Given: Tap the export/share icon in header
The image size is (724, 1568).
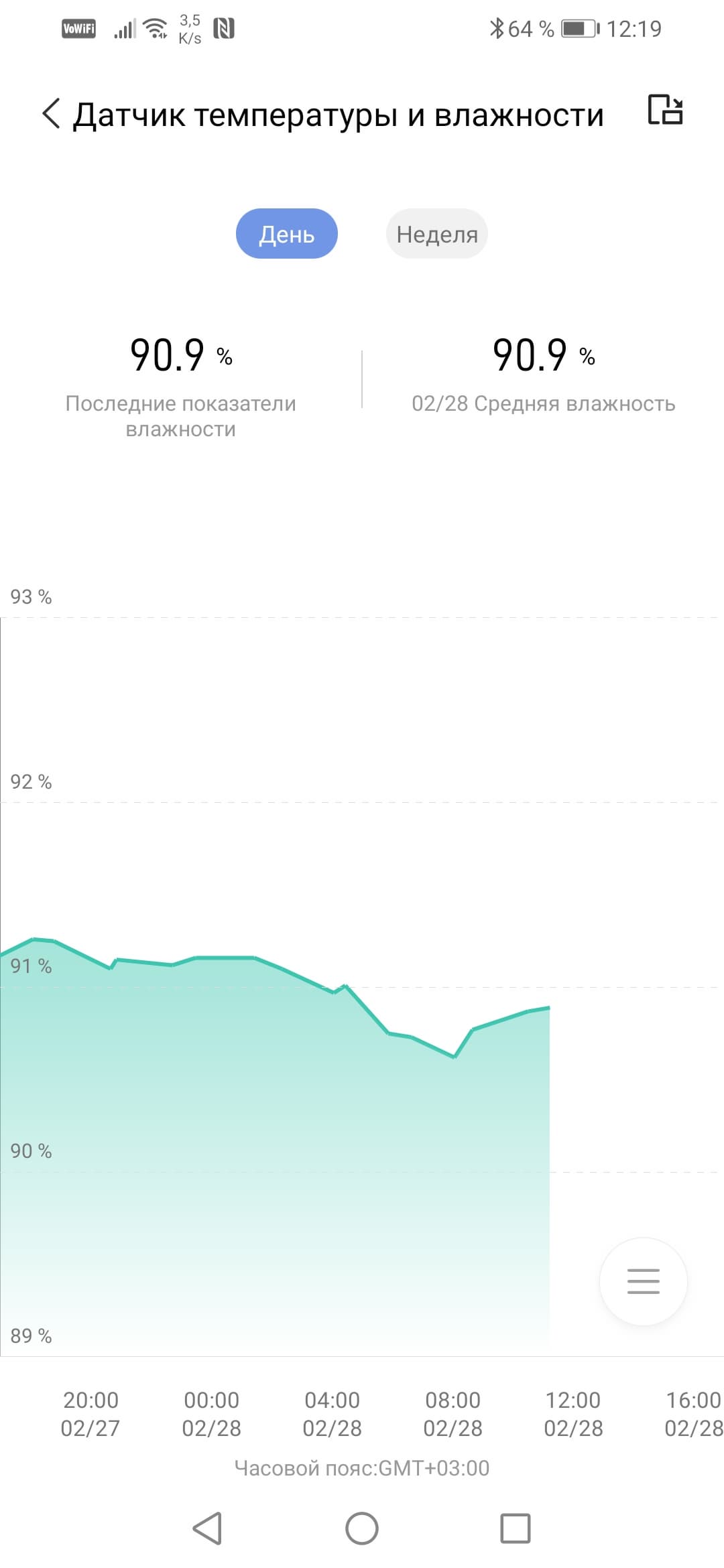Looking at the screenshot, I should coord(665,110).
